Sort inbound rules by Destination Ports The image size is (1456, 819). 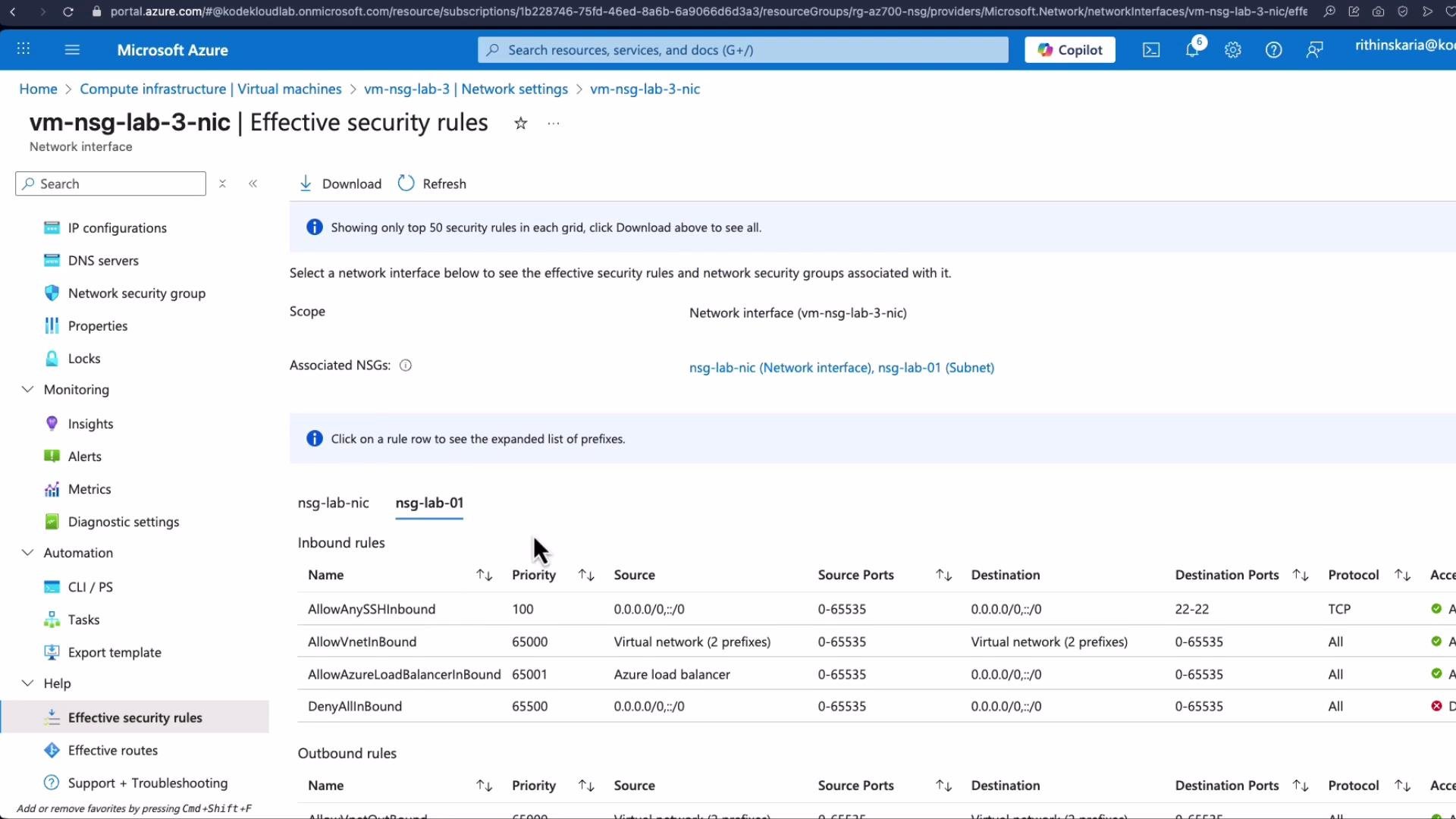(1301, 575)
